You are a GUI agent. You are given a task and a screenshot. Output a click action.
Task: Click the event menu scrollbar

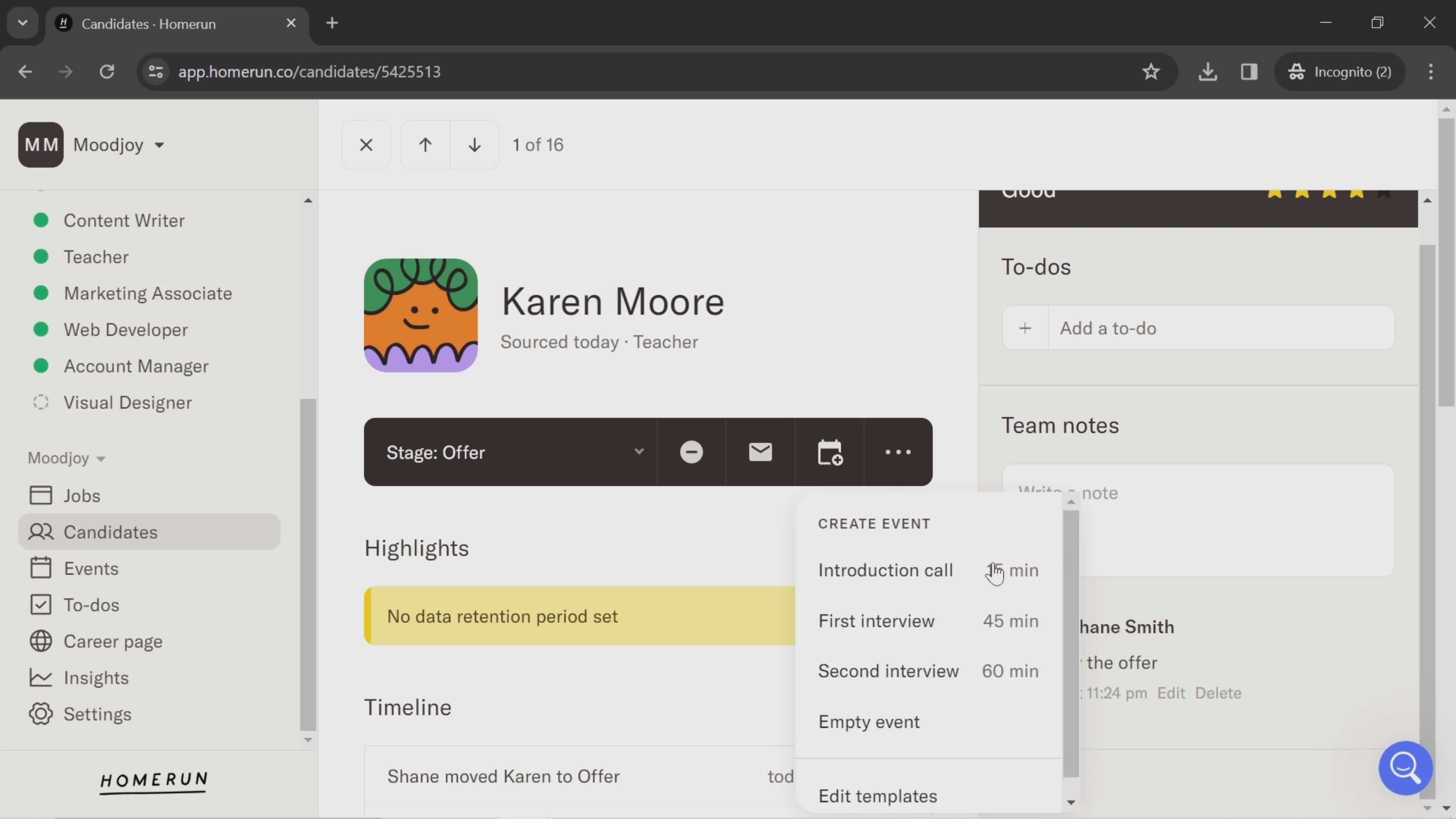1070,644
